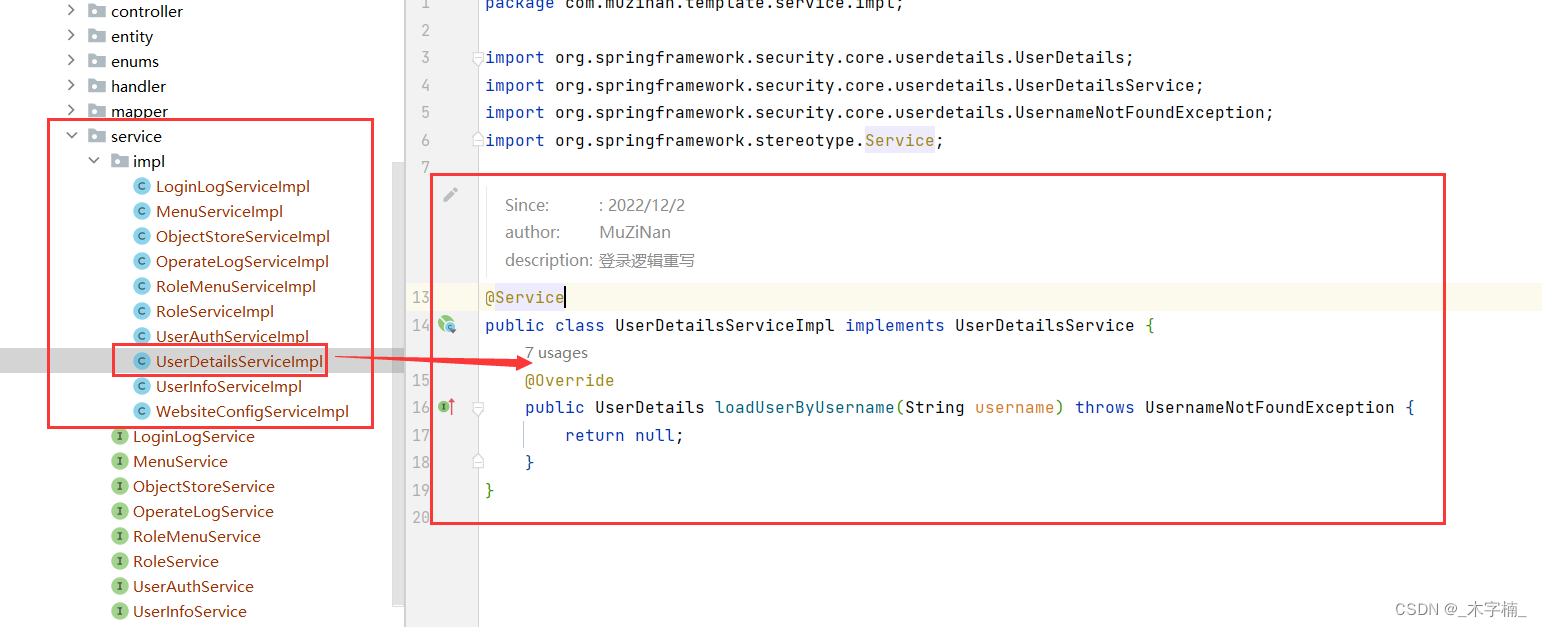1542x627 pixels.
Task: Select the impl folder icon
Action: 119,161
